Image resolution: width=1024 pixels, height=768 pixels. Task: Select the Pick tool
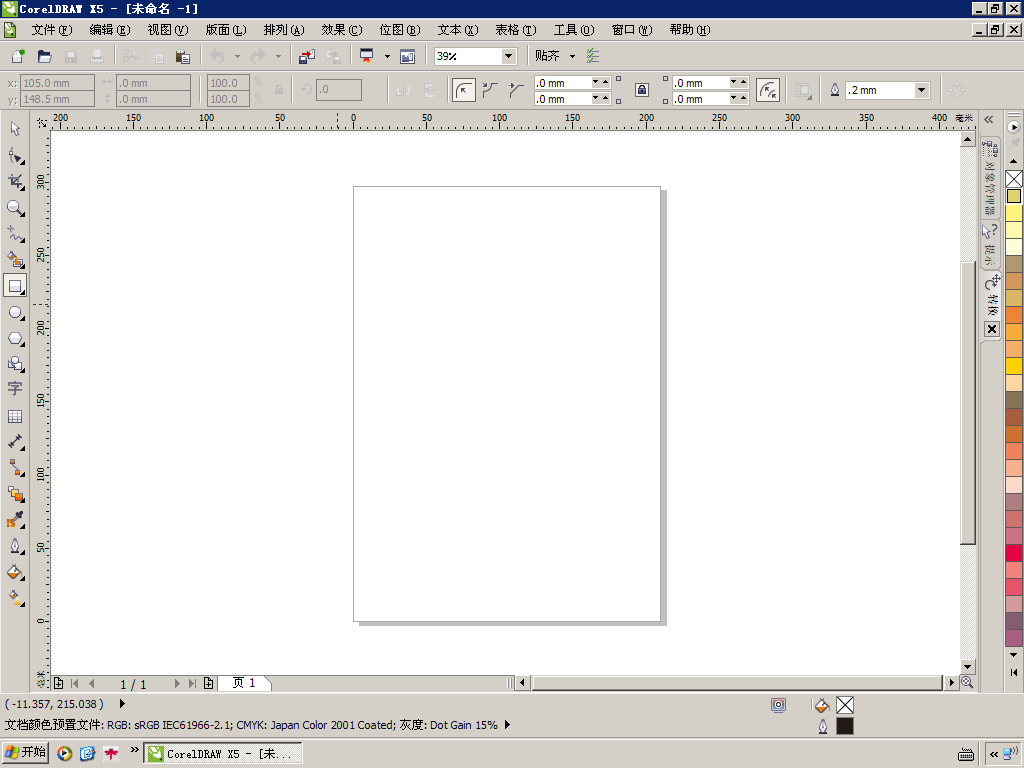(15, 129)
